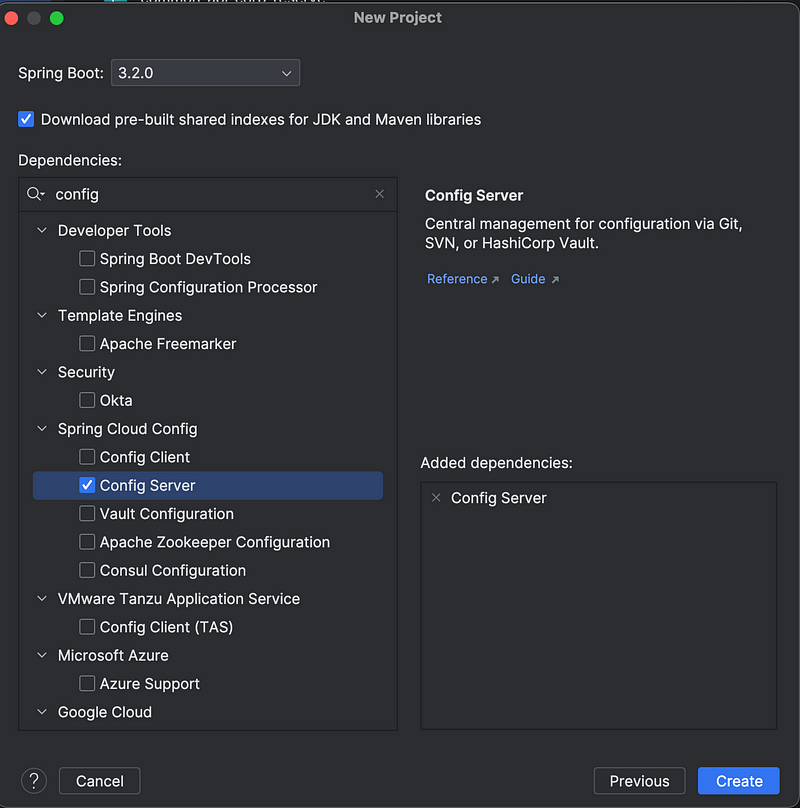Clear the dependency search text with X icon
Screen dimensions: 800x808
point(379,194)
